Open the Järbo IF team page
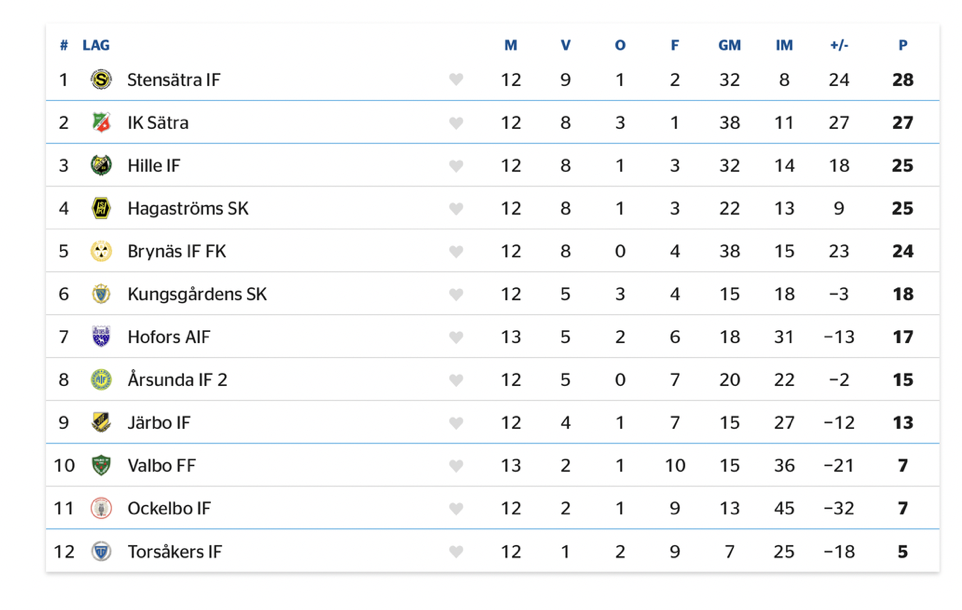 click(x=159, y=423)
